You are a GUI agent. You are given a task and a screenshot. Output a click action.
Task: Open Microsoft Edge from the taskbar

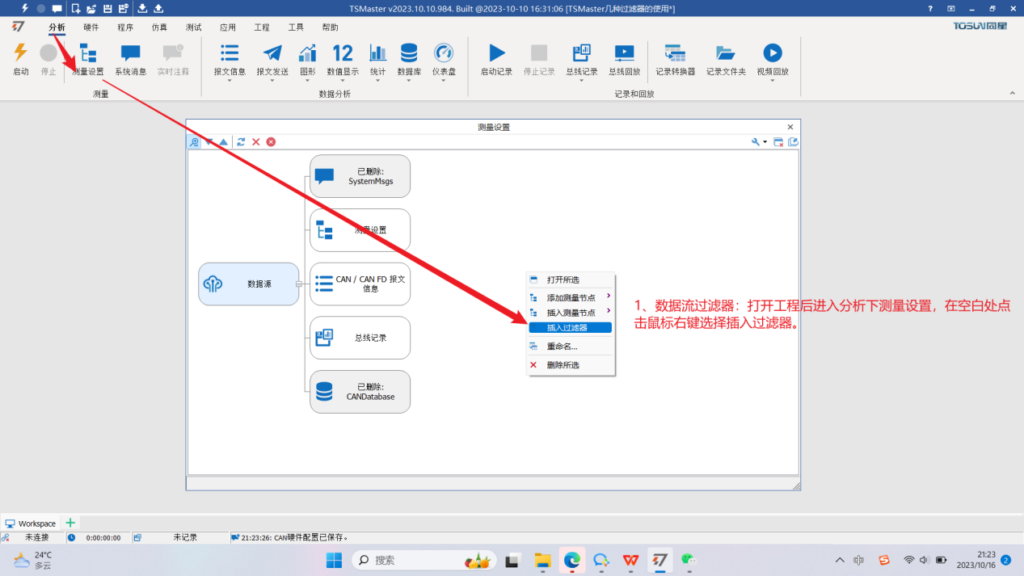coord(572,560)
